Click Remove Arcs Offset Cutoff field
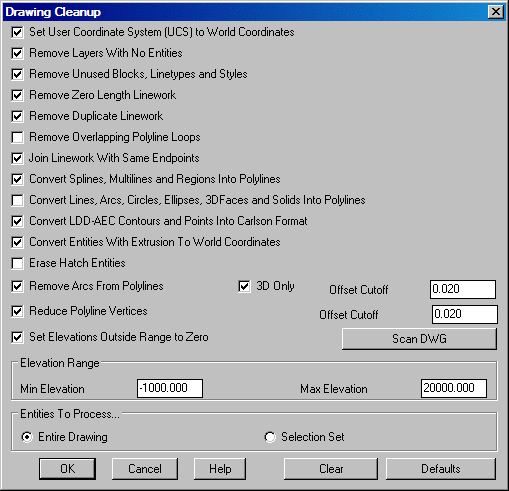Viewport: 509px width, 491px height. pyautogui.click(x=463, y=289)
